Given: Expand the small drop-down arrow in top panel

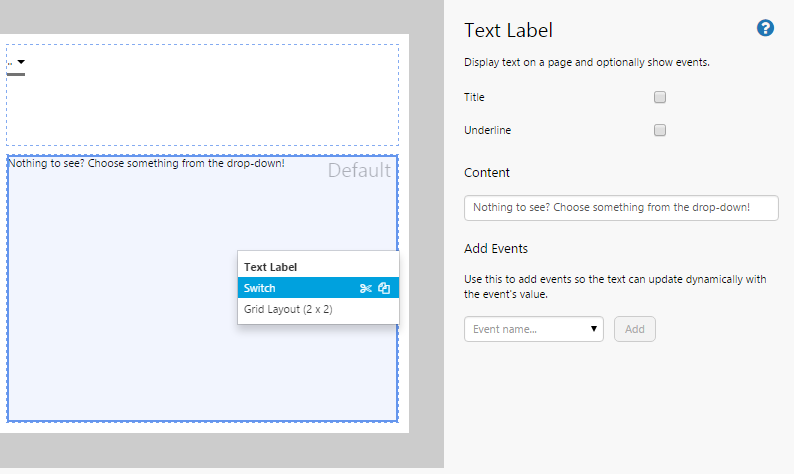Looking at the screenshot, I should pos(21,63).
